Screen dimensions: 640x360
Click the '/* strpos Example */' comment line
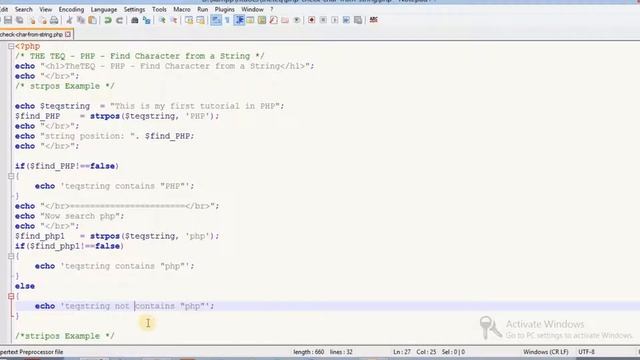pos(64,86)
